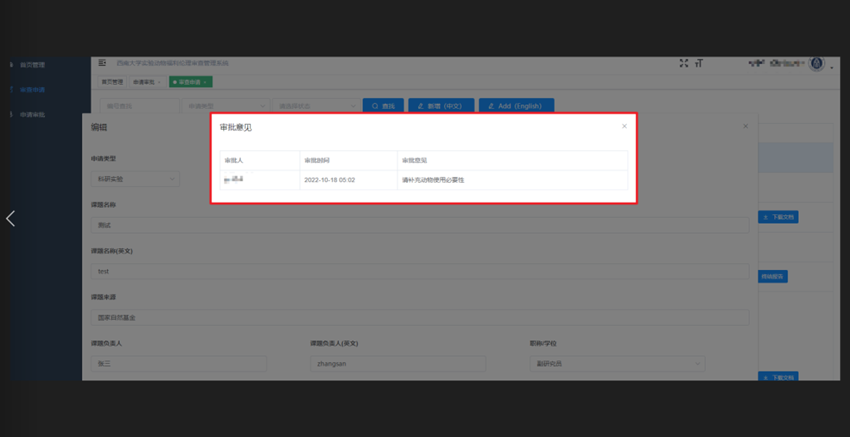Click the blurred username in the header

click(x=777, y=63)
